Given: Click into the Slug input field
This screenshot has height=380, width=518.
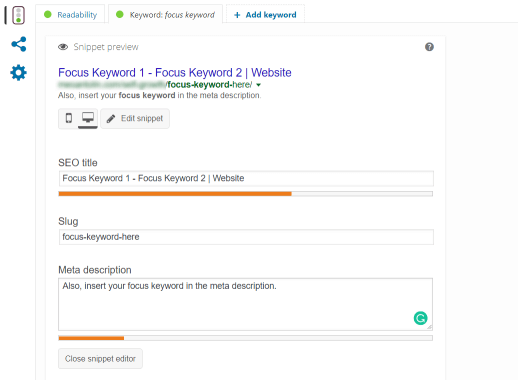Looking at the screenshot, I should (246, 237).
